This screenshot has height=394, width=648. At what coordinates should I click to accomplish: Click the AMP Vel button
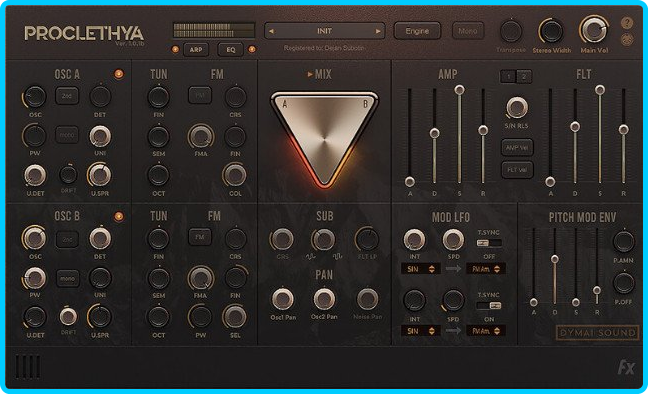(x=517, y=148)
